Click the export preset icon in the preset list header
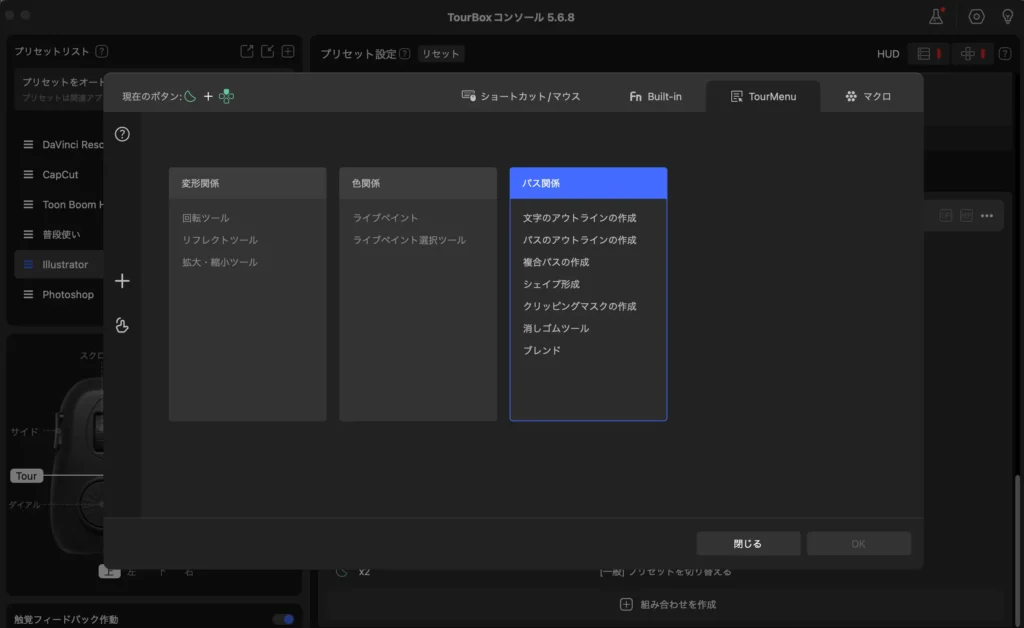The height and width of the screenshot is (628, 1024). 247,51
